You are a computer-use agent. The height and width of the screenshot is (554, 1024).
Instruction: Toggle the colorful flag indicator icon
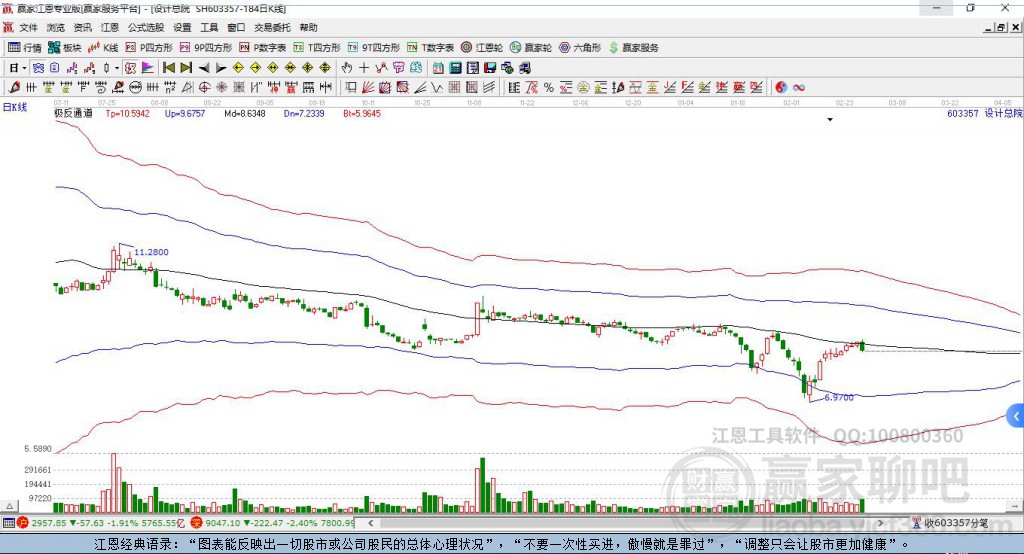[148, 68]
